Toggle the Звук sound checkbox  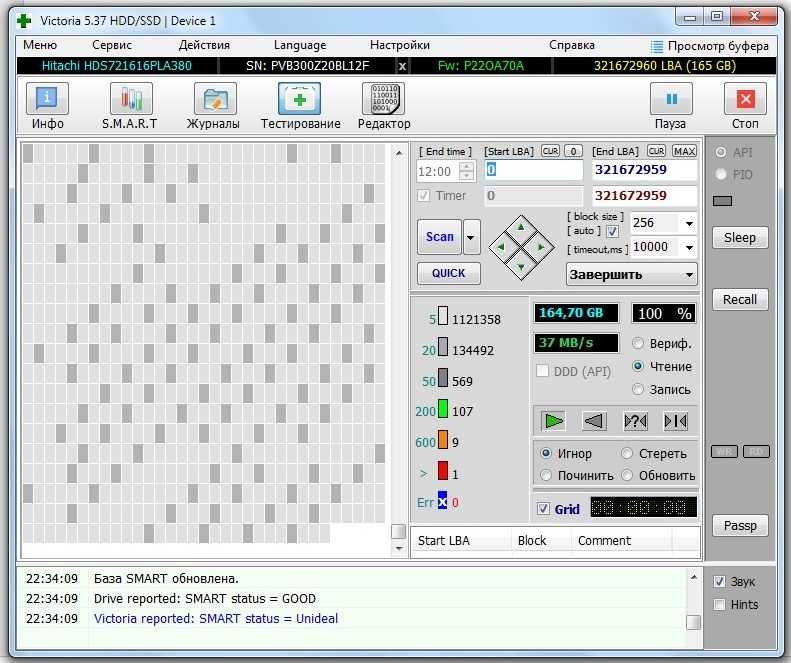(719, 581)
